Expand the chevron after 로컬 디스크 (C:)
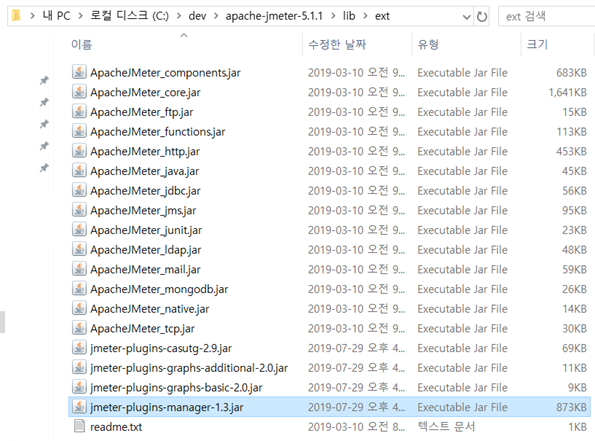 click(179, 16)
